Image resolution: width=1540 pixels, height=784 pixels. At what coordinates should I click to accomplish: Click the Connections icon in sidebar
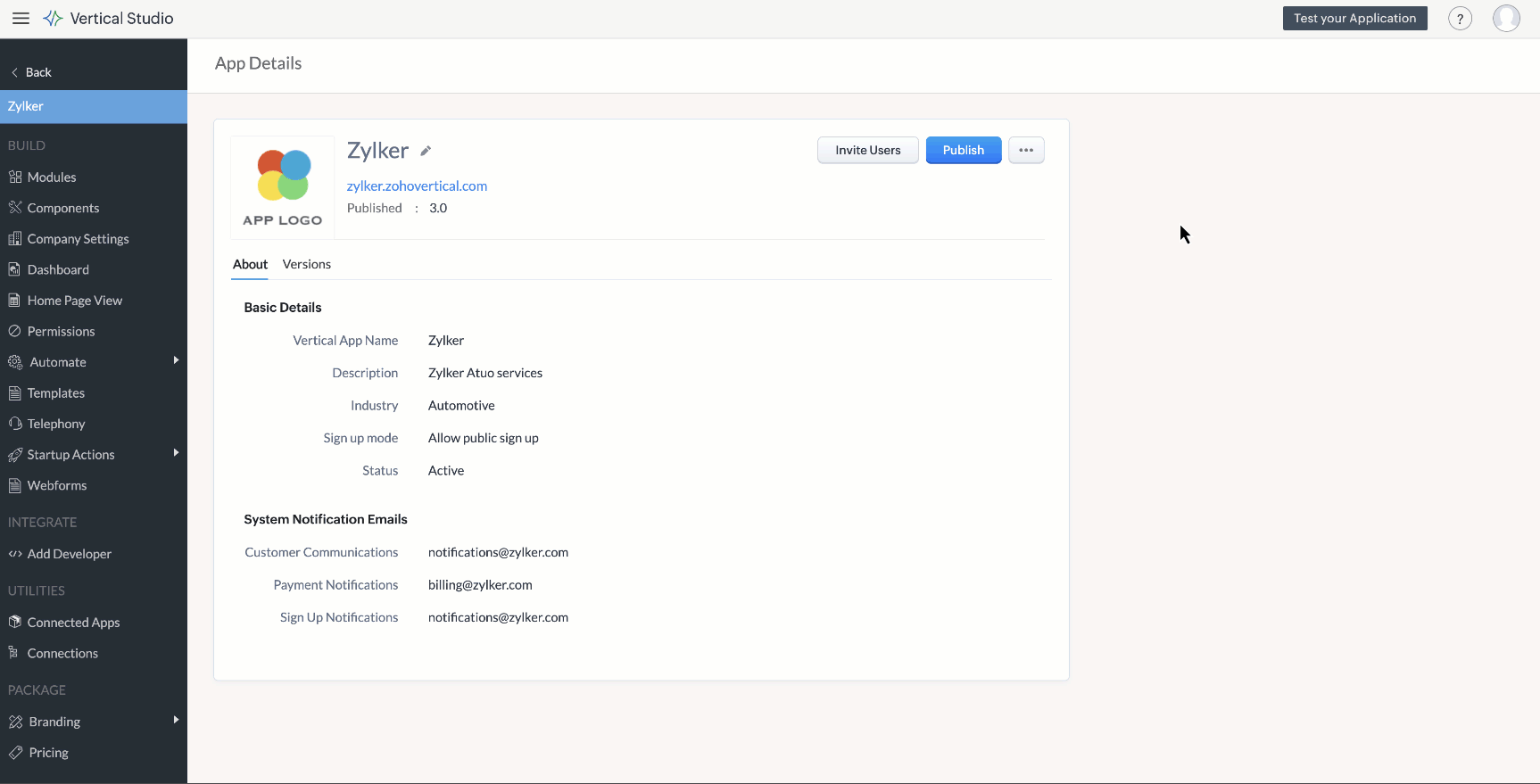13,653
